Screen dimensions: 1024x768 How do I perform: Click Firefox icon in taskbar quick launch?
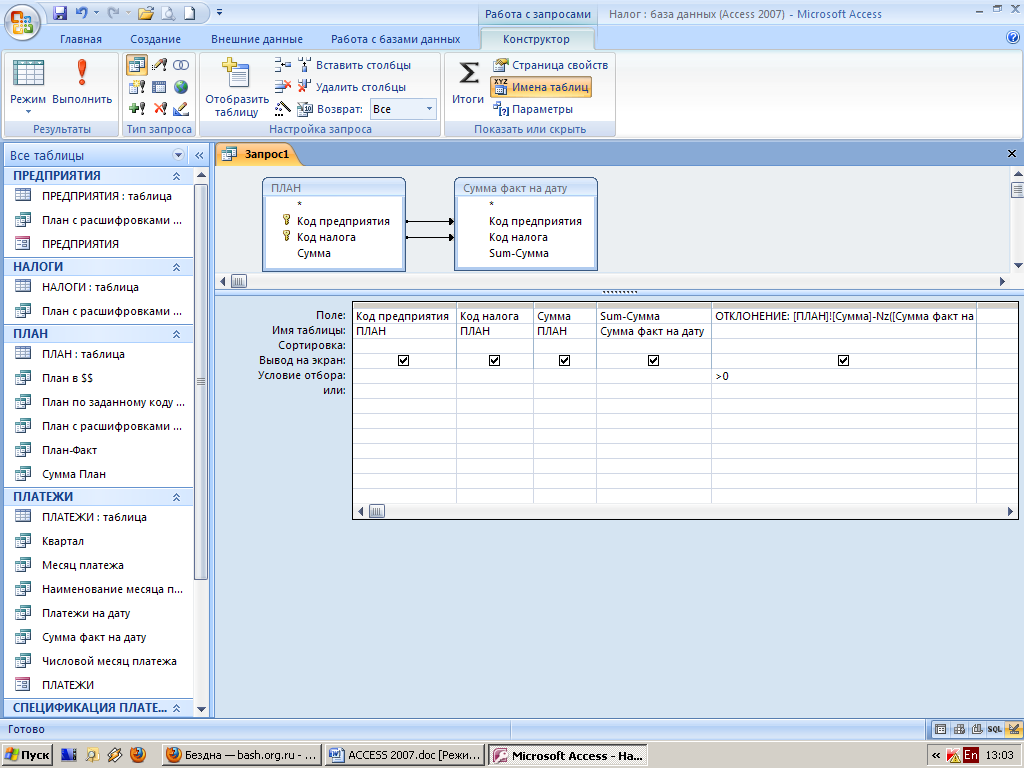click(138, 756)
